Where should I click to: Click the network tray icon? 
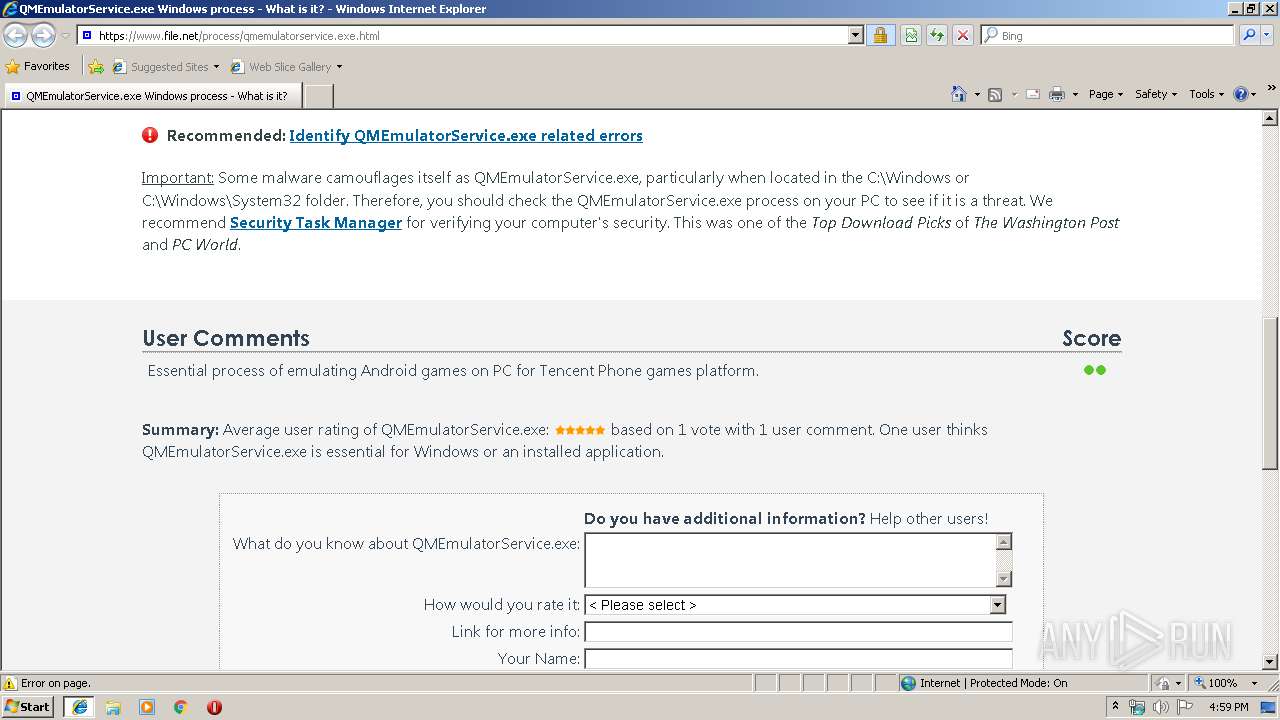1137,707
